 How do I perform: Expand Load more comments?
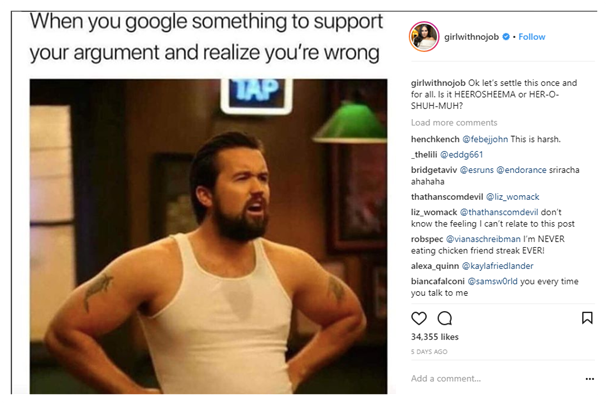tap(454, 123)
